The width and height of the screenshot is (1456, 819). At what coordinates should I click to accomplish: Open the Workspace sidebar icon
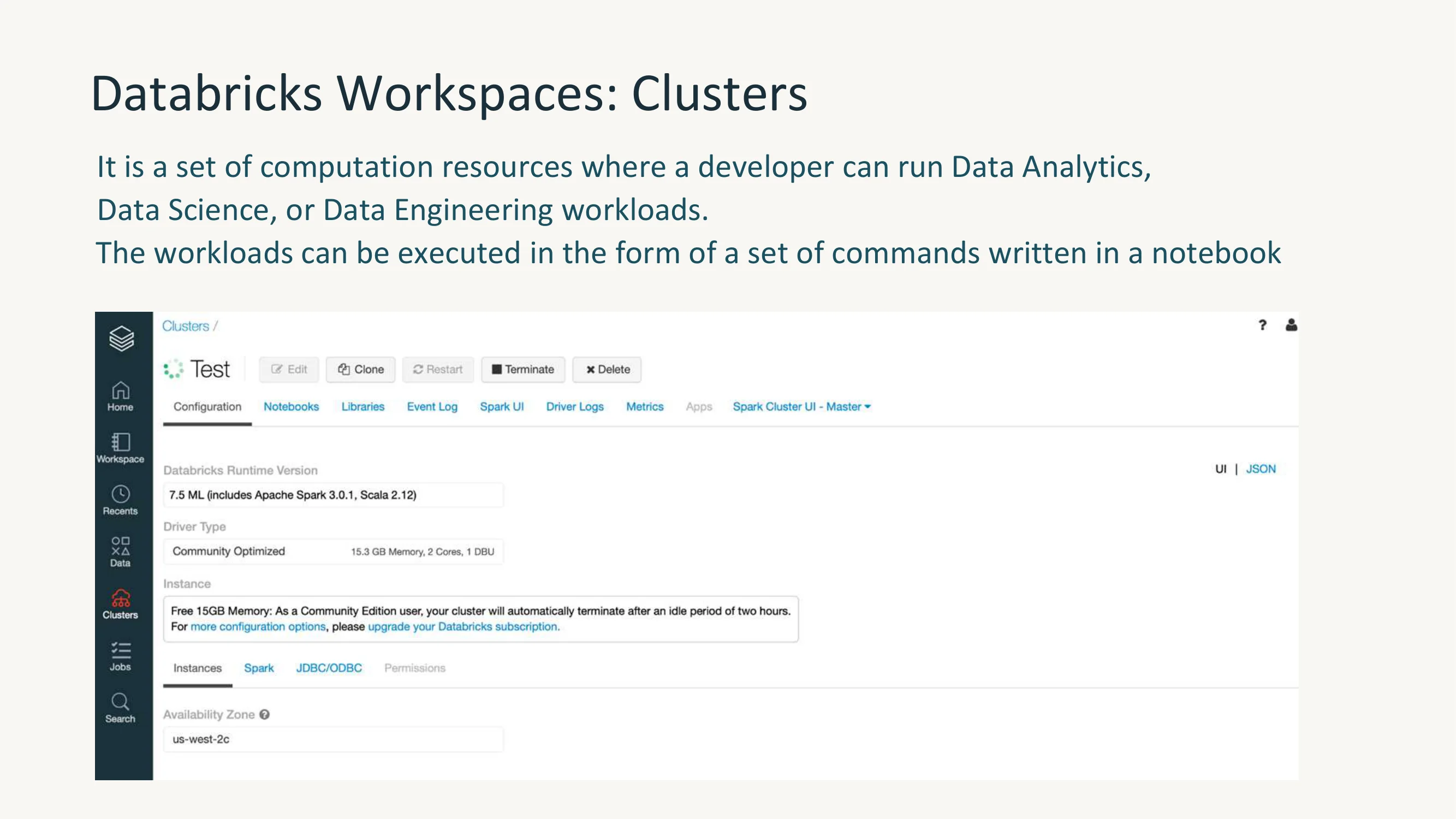coord(121,448)
